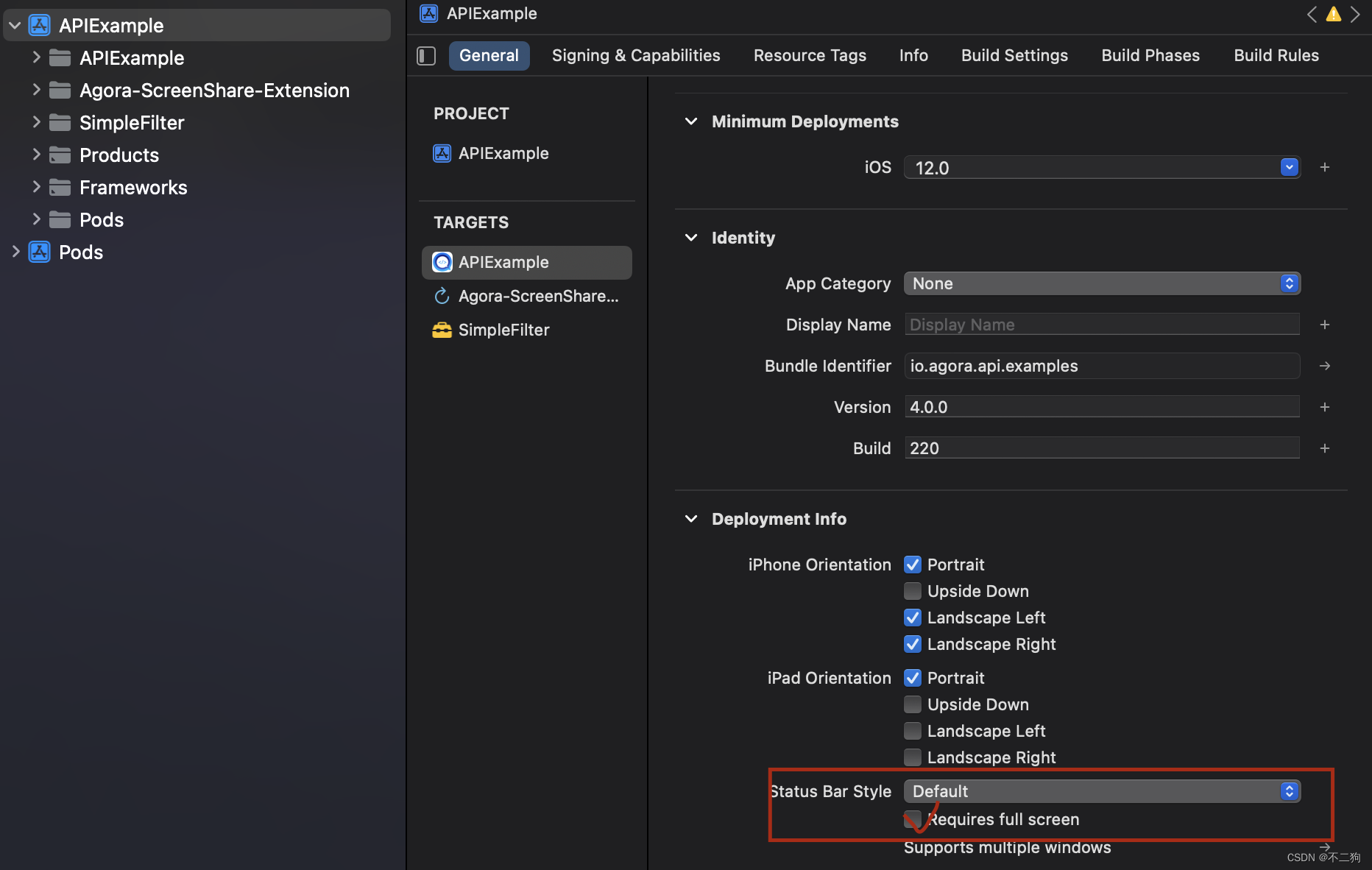Enable iPad Upside Down orientation

913,704
